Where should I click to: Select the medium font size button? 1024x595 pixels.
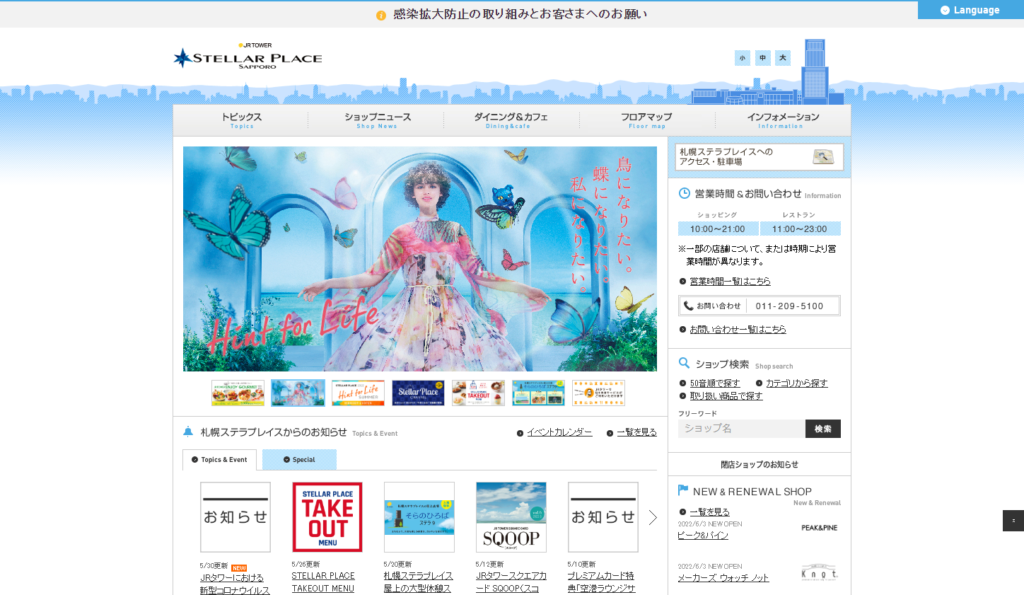tap(763, 58)
